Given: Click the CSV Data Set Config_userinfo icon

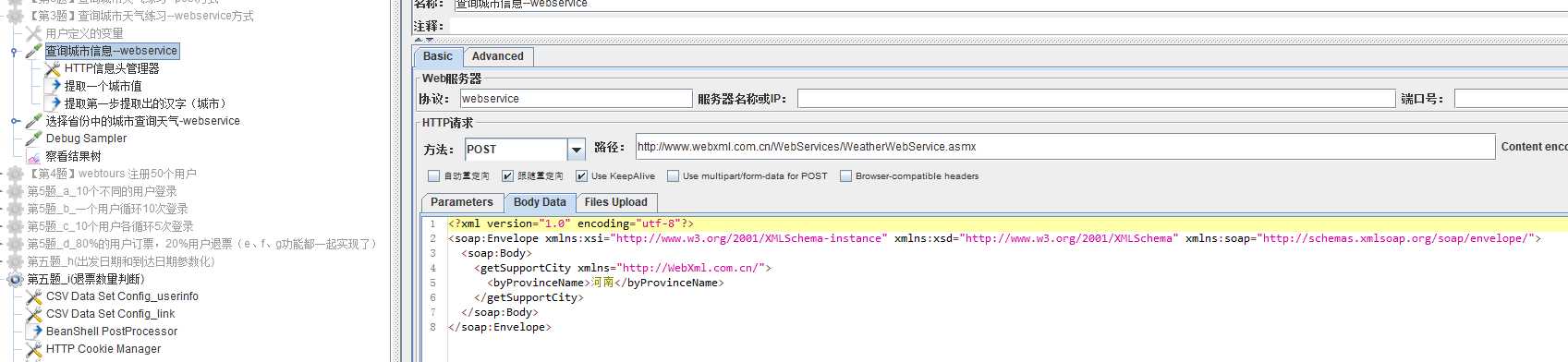Looking at the screenshot, I should [34, 296].
